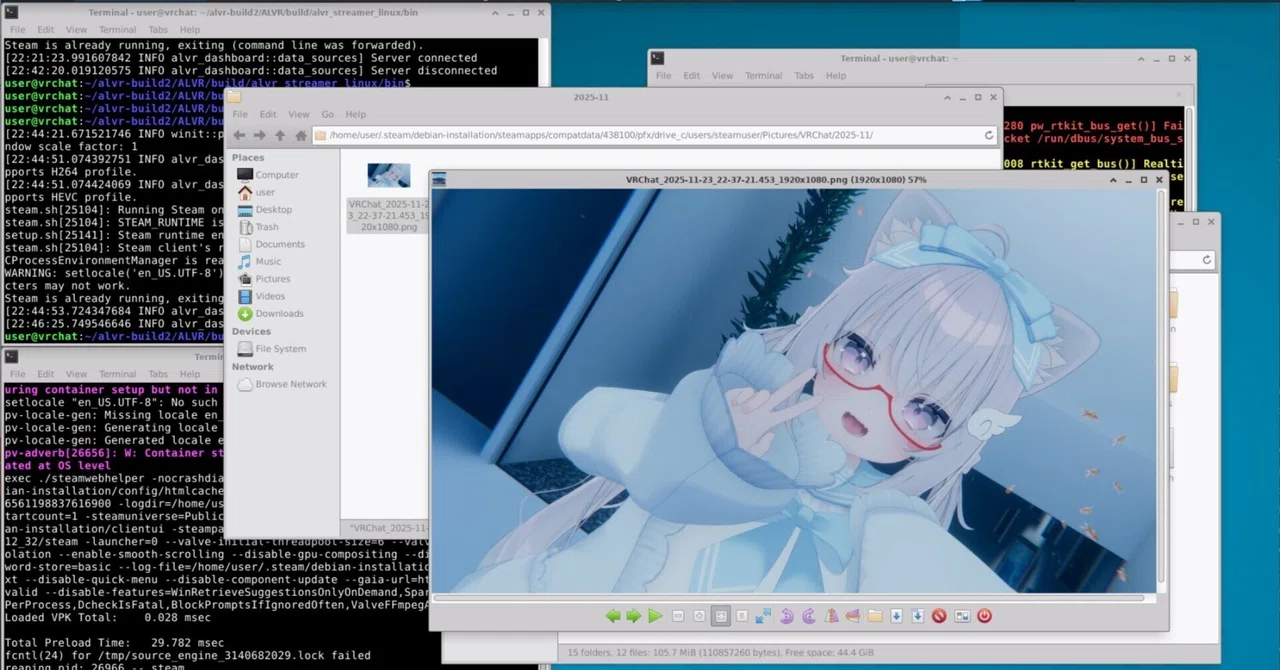This screenshot has width=1280, height=670.
Task: Go to home folder in file manager
Action: click(x=300, y=135)
